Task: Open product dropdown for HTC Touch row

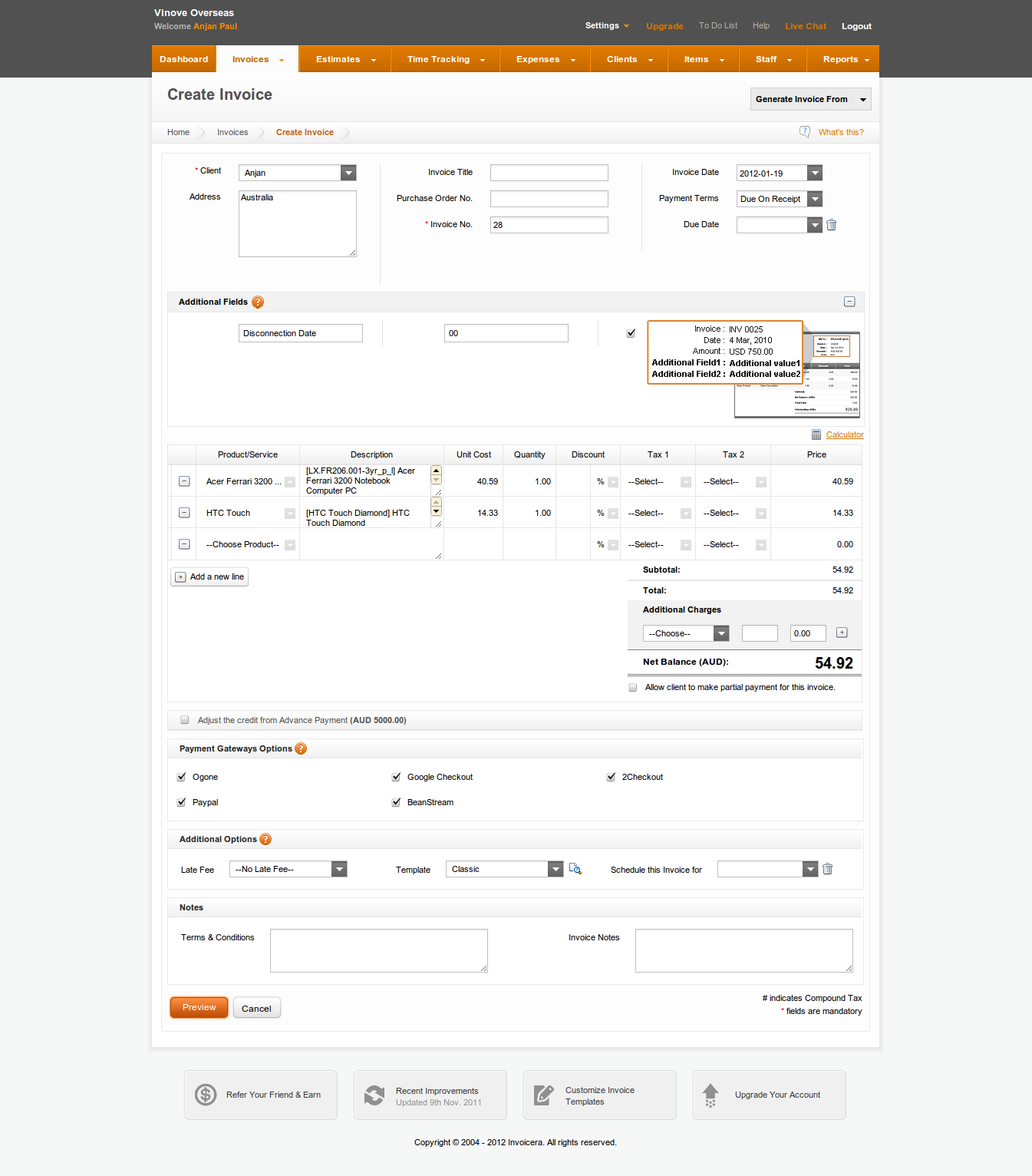Action: pyautogui.click(x=290, y=514)
